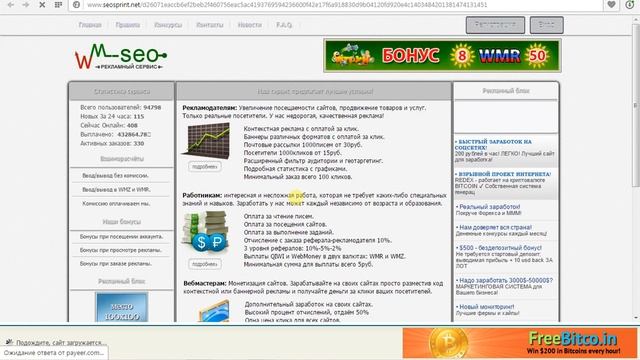
Task: Open the Контакты menu item
Action: [209, 25]
